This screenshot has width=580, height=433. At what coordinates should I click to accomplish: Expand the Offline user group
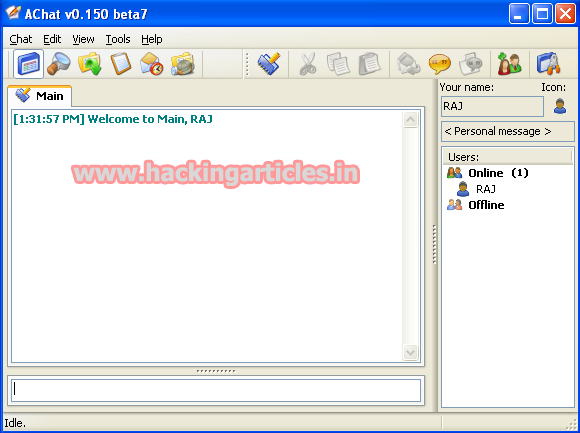pos(486,205)
